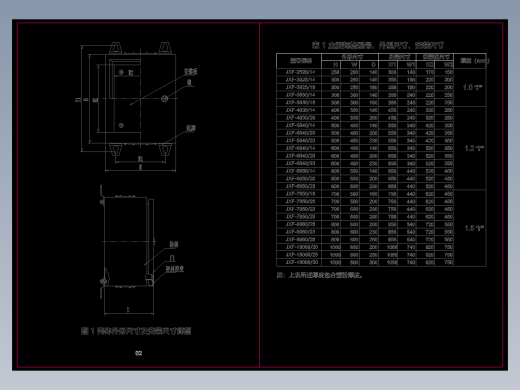The height and width of the screenshot is (390, 520).
Task: Select the W dimension line below the front view
Action: 140,171
